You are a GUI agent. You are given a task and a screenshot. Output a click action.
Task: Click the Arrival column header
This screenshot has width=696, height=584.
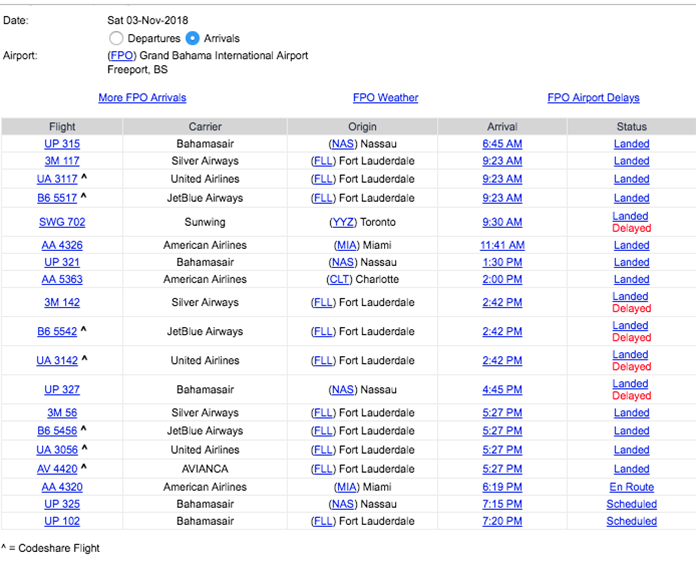pos(502,127)
